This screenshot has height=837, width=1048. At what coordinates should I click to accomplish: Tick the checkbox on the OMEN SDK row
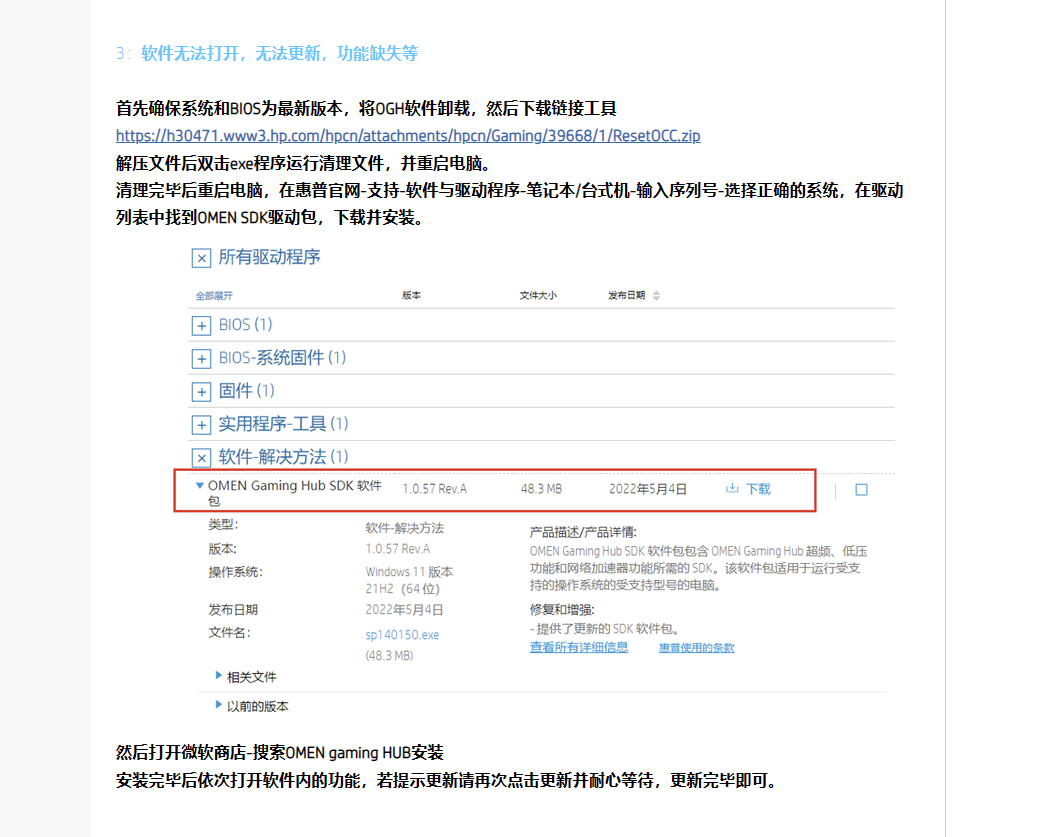861,490
